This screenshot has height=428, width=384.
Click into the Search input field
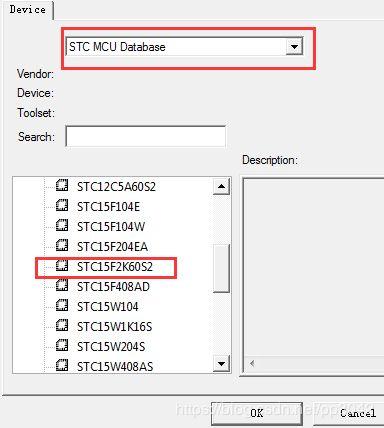(146, 136)
